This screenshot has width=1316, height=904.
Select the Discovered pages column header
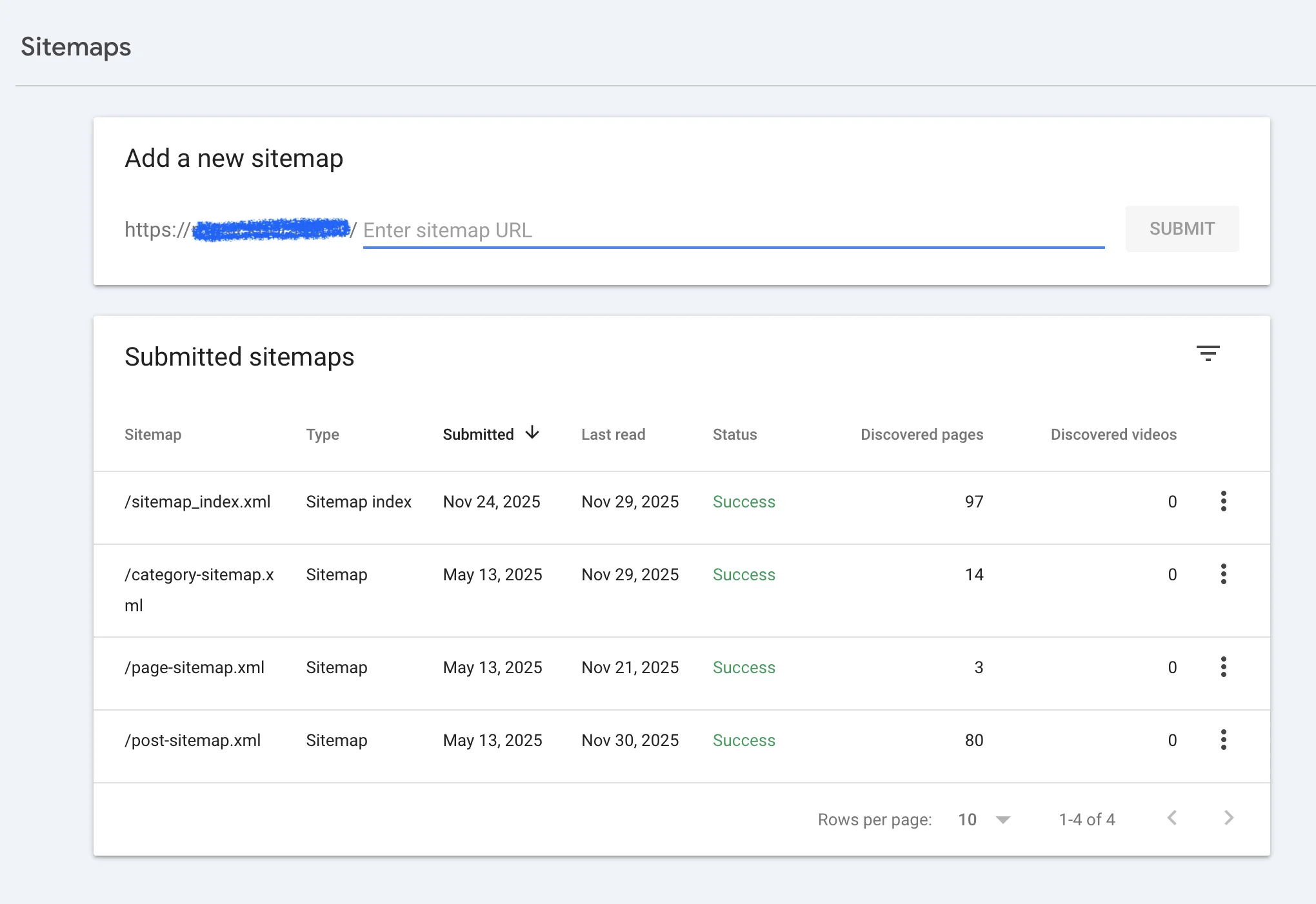(921, 434)
